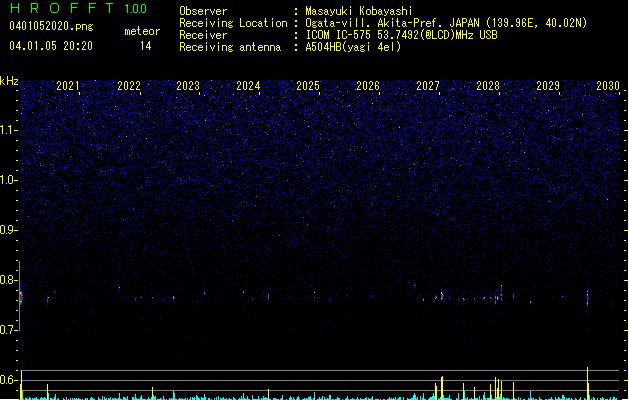Viewport: 629px width, 400px height.
Task: Click the Ogata-vill. Akita-Pref. JAPAN location text
Action: coord(446,23)
